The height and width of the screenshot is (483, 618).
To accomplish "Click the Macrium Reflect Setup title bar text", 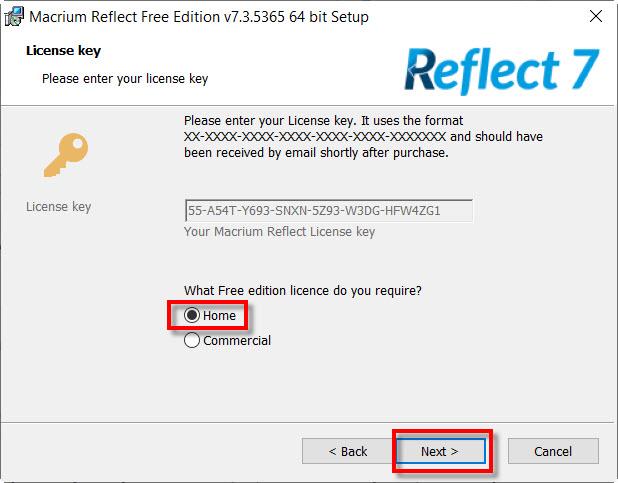I will pyautogui.click(x=198, y=17).
